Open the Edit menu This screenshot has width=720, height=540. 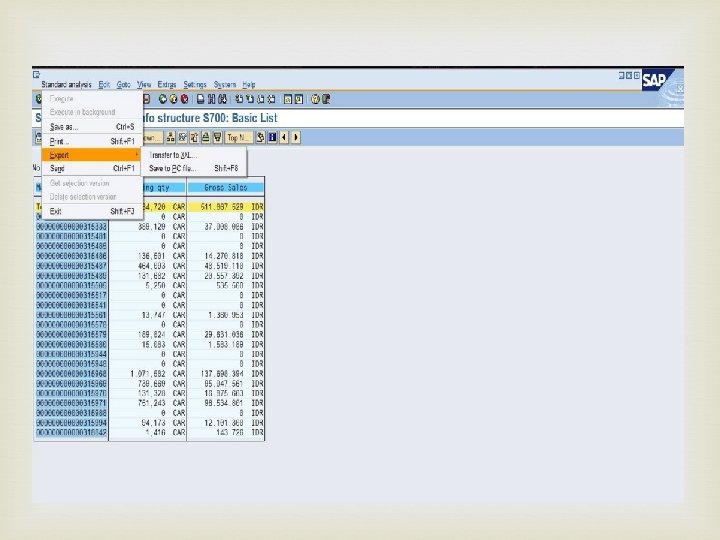pyautogui.click(x=104, y=84)
